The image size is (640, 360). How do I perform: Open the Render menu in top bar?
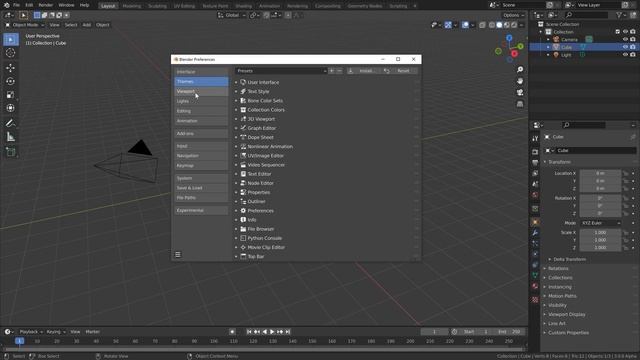click(x=46, y=5)
